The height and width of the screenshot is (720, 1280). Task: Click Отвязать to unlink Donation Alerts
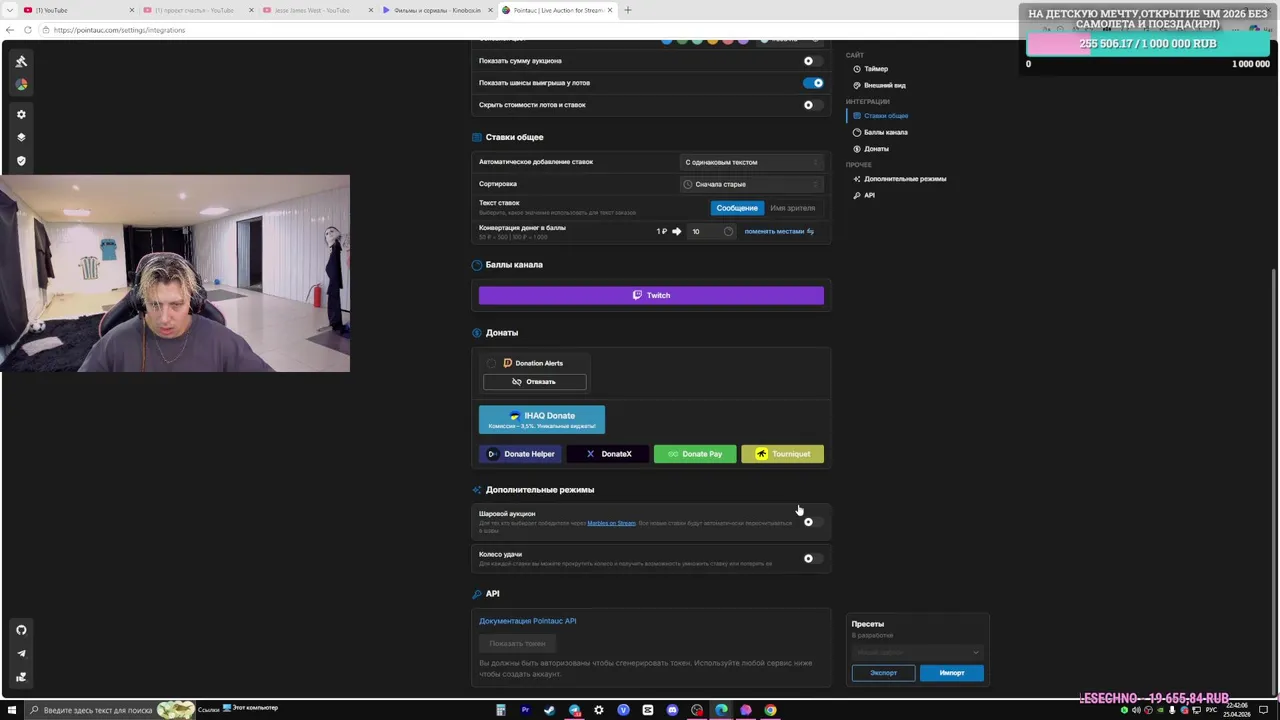535,382
